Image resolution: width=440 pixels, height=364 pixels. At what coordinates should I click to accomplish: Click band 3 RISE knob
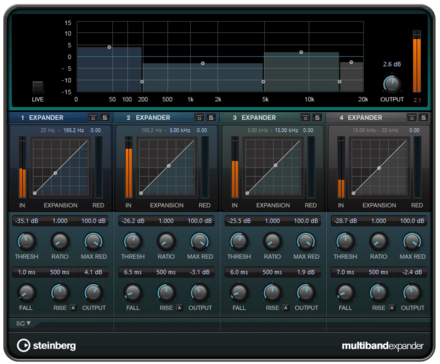[x=272, y=293]
